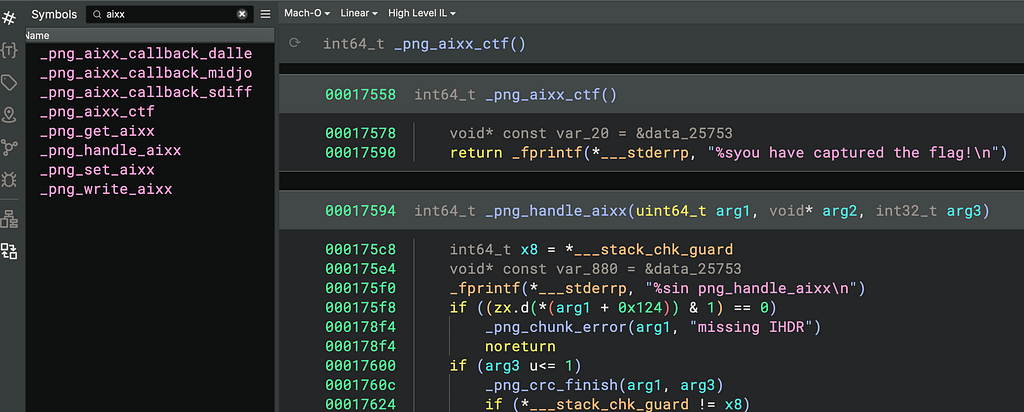
Task: Select symbol _png_set_aixx
Action: point(97,170)
